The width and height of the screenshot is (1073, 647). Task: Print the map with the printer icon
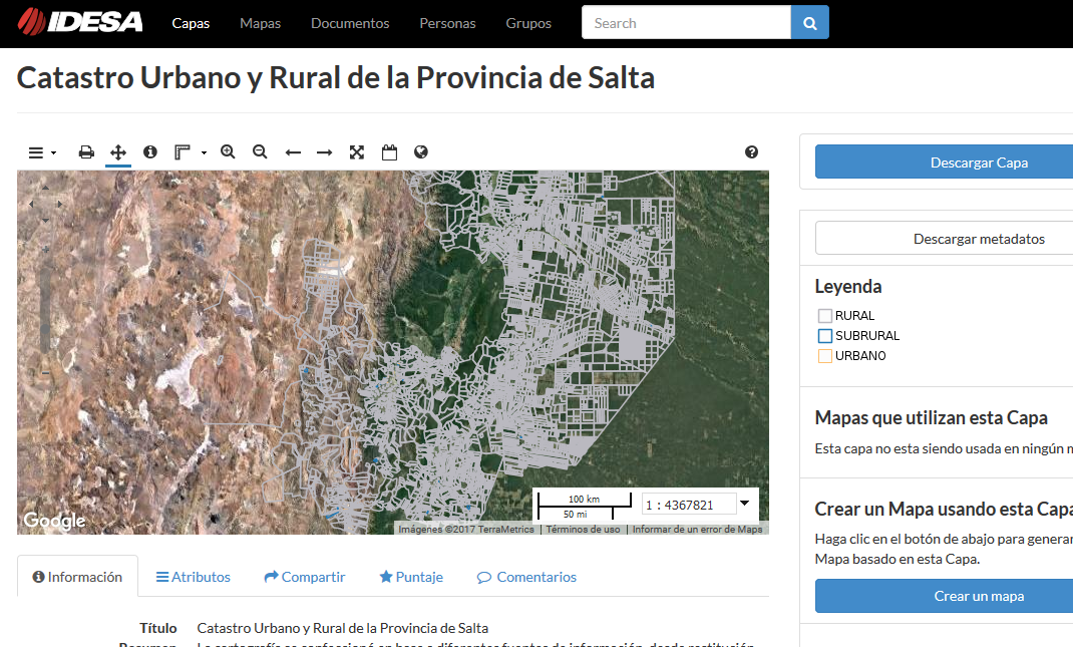(86, 152)
